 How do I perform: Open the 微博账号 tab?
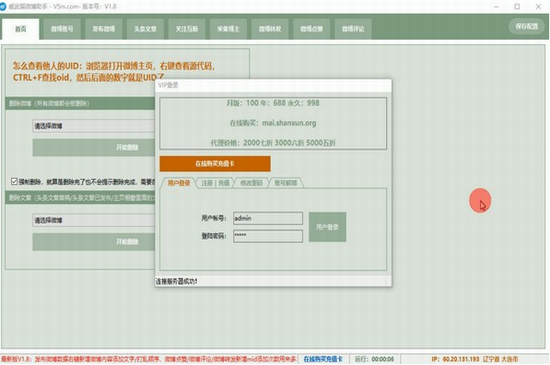pyautogui.click(x=62, y=29)
